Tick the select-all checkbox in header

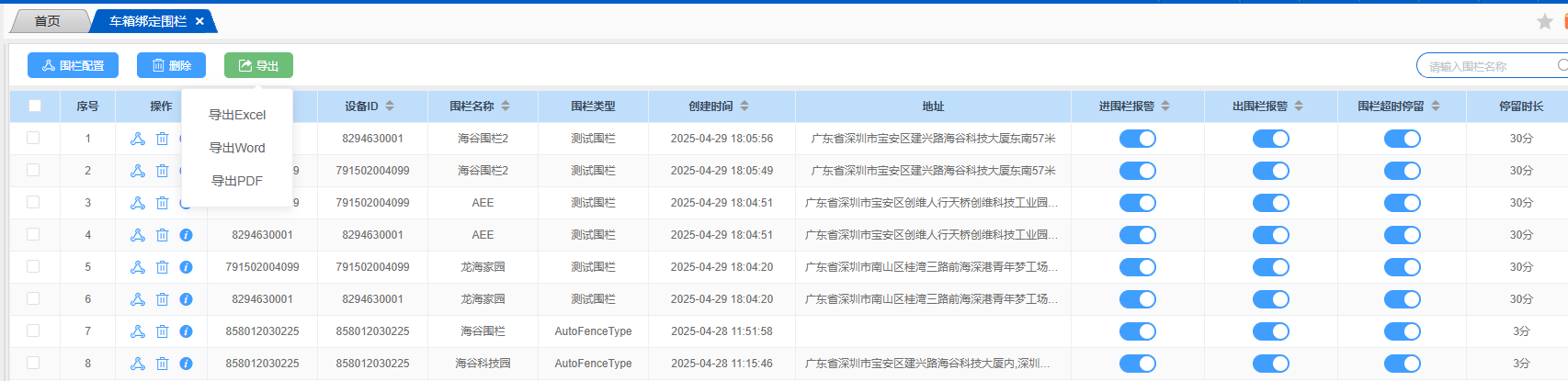[35, 106]
